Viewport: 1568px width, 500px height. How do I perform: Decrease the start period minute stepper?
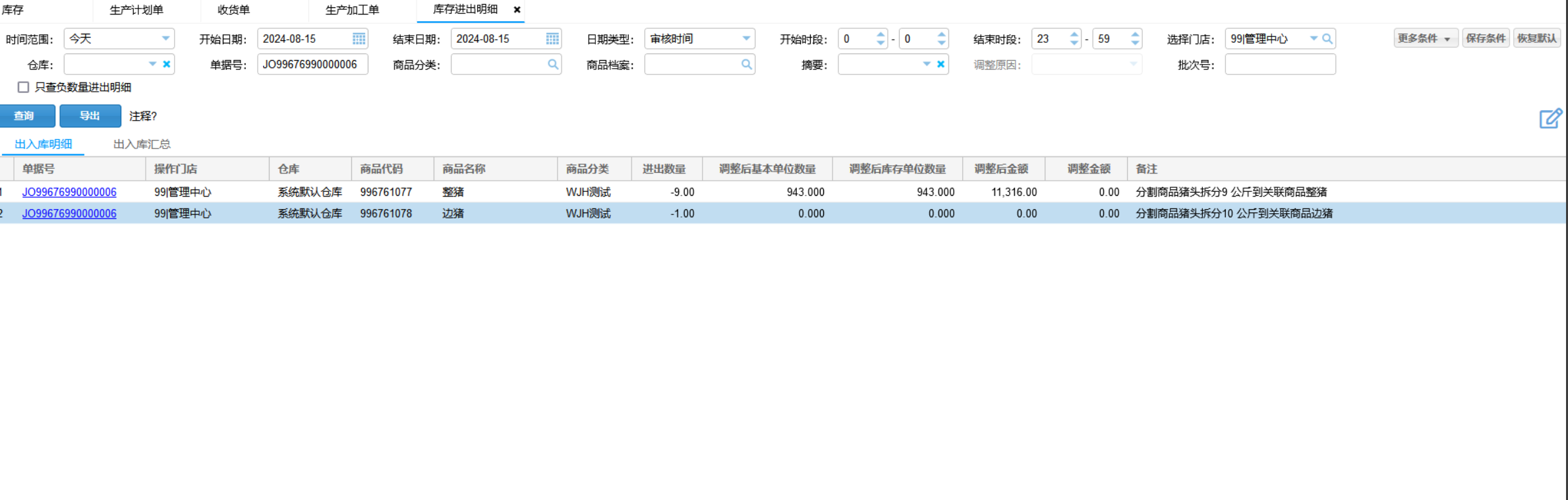941,43
